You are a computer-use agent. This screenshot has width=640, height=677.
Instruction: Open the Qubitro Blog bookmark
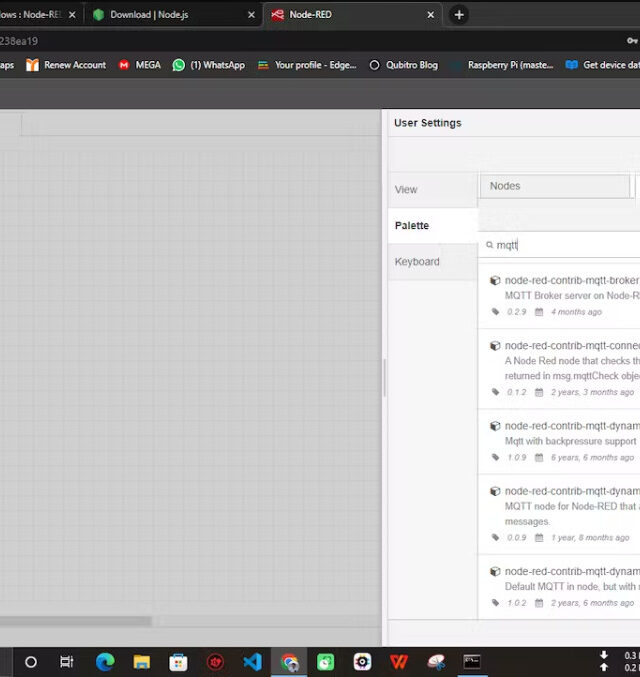tap(403, 65)
